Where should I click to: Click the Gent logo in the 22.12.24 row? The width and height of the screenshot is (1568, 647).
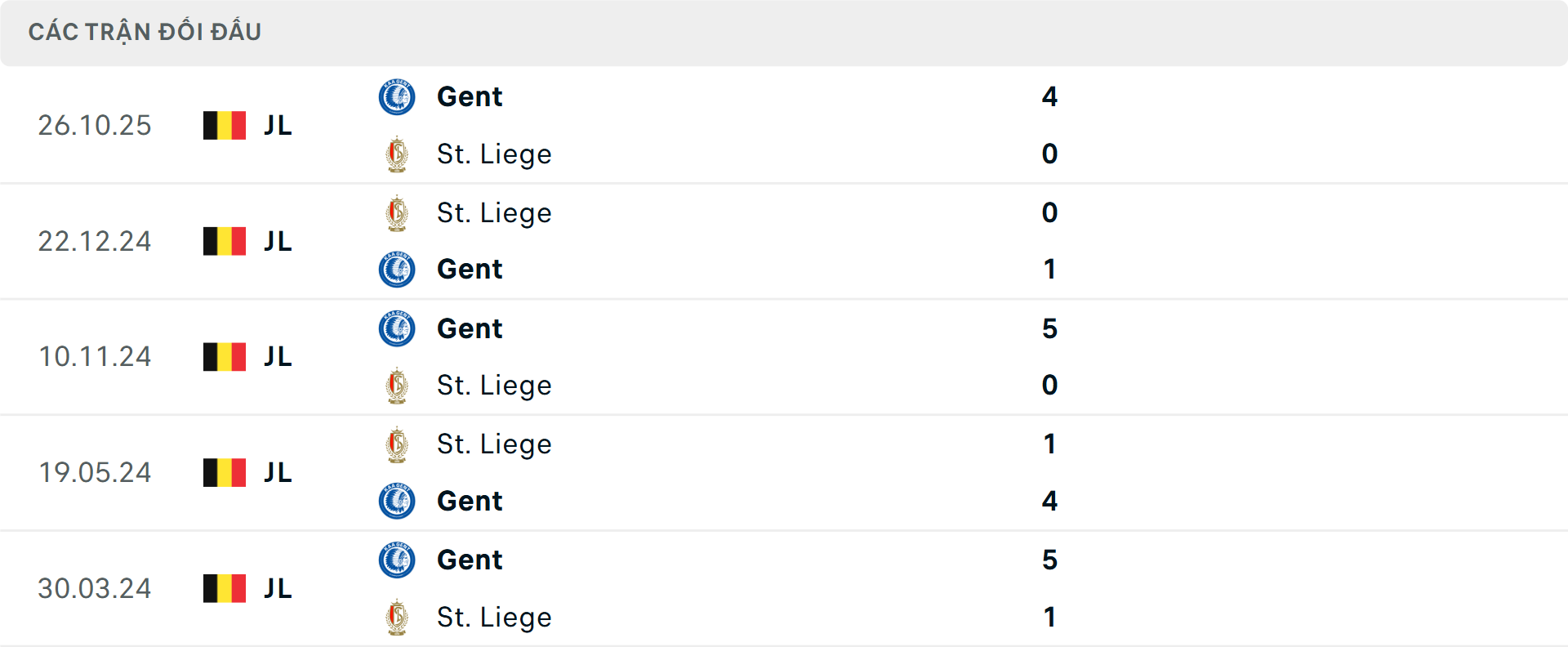(x=397, y=270)
